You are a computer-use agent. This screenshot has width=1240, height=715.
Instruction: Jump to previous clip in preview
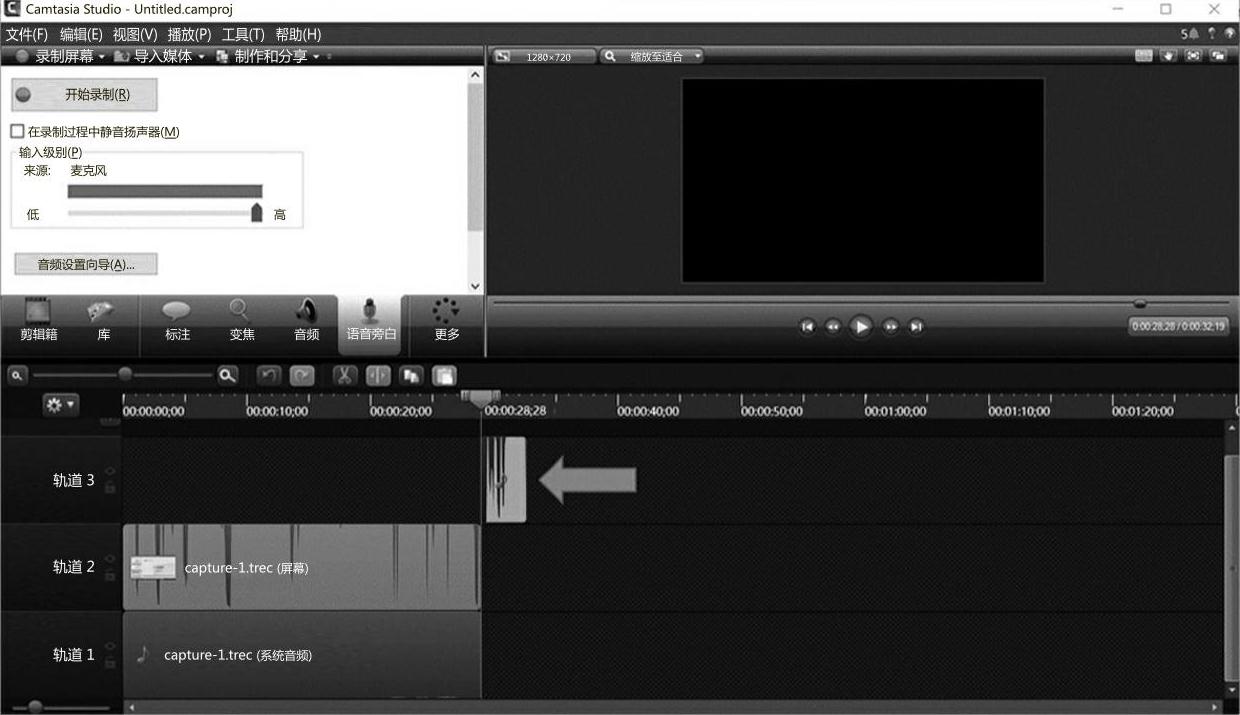point(807,327)
